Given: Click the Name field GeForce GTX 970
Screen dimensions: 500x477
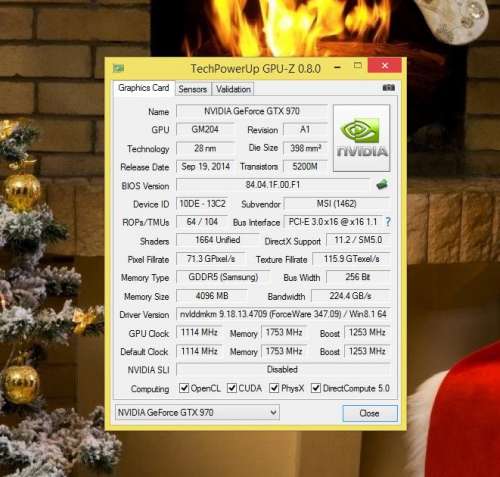Looking at the screenshot, I should 252,111.
